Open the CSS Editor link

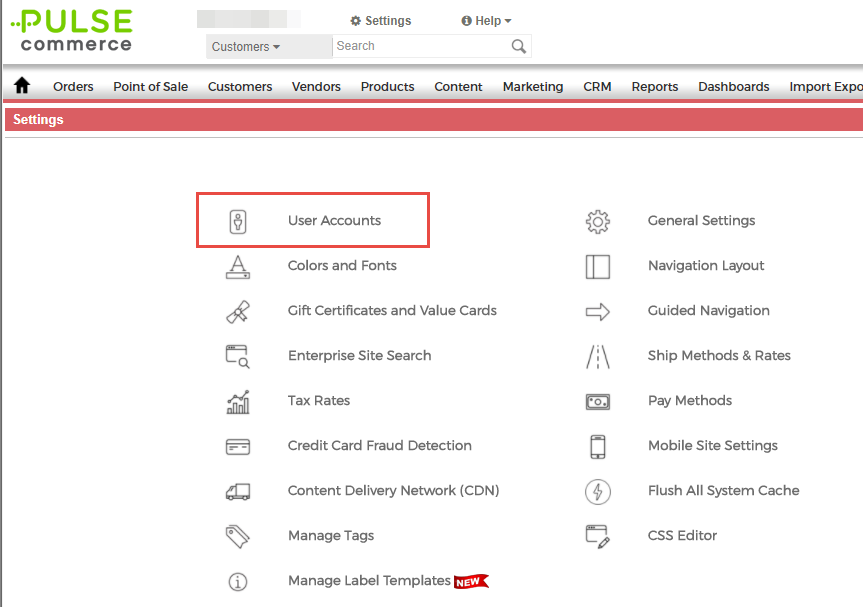[x=682, y=536]
